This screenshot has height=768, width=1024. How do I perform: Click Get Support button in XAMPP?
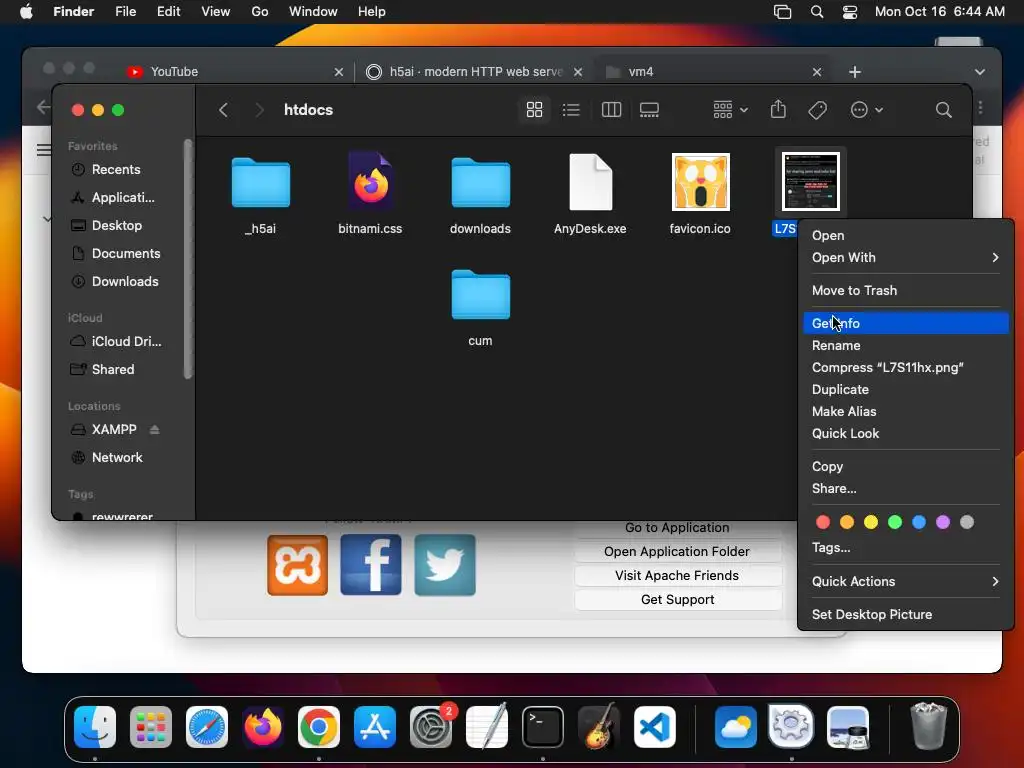tap(678, 600)
